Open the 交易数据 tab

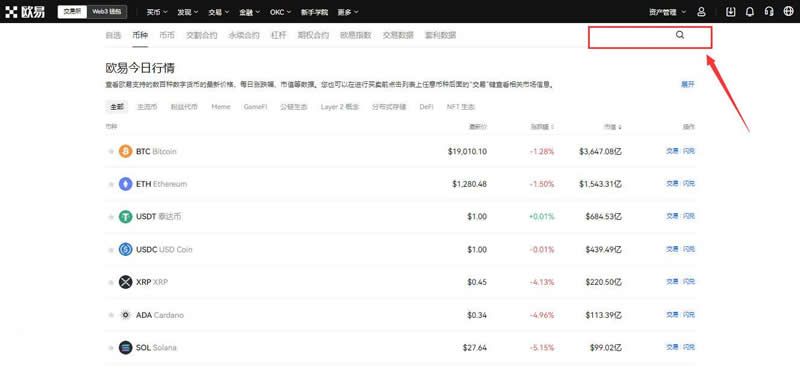pyautogui.click(x=398, y=35)
